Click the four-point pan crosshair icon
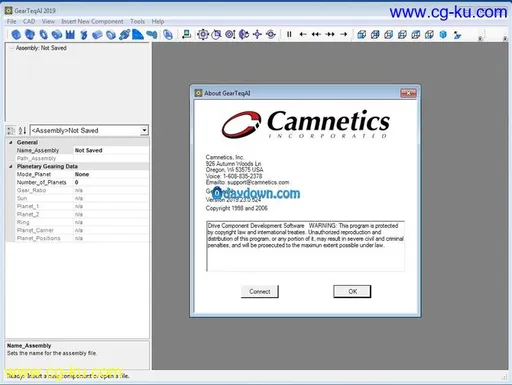Viewport: 512px width, 385px height. point(257,34)
